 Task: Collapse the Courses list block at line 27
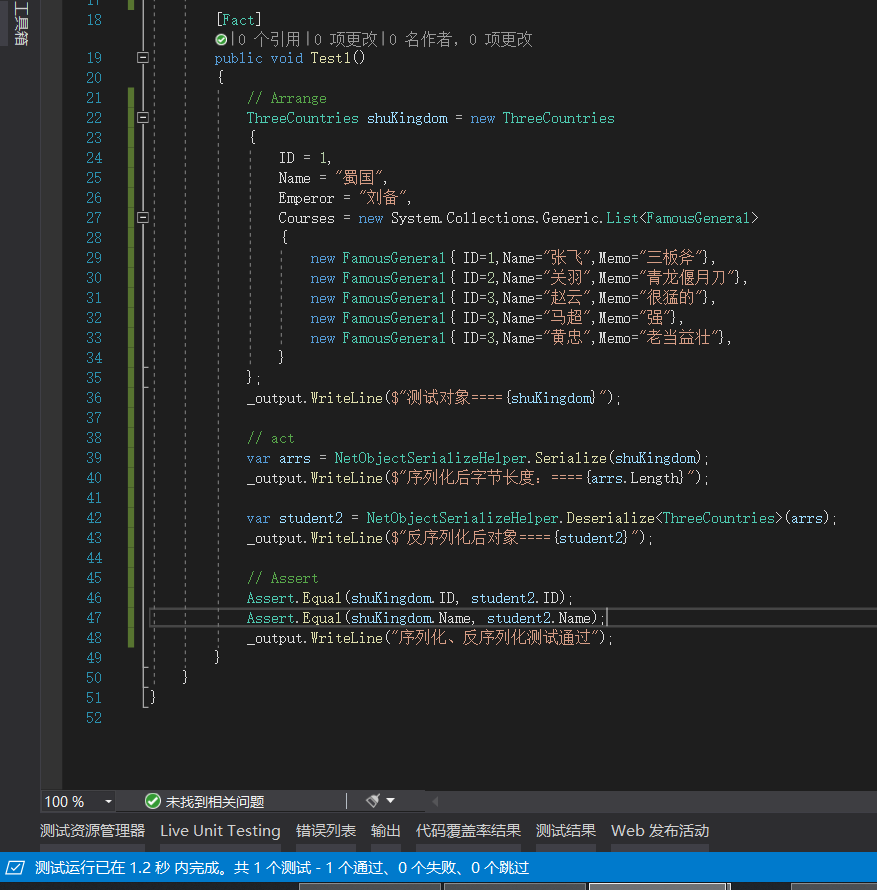143,217
